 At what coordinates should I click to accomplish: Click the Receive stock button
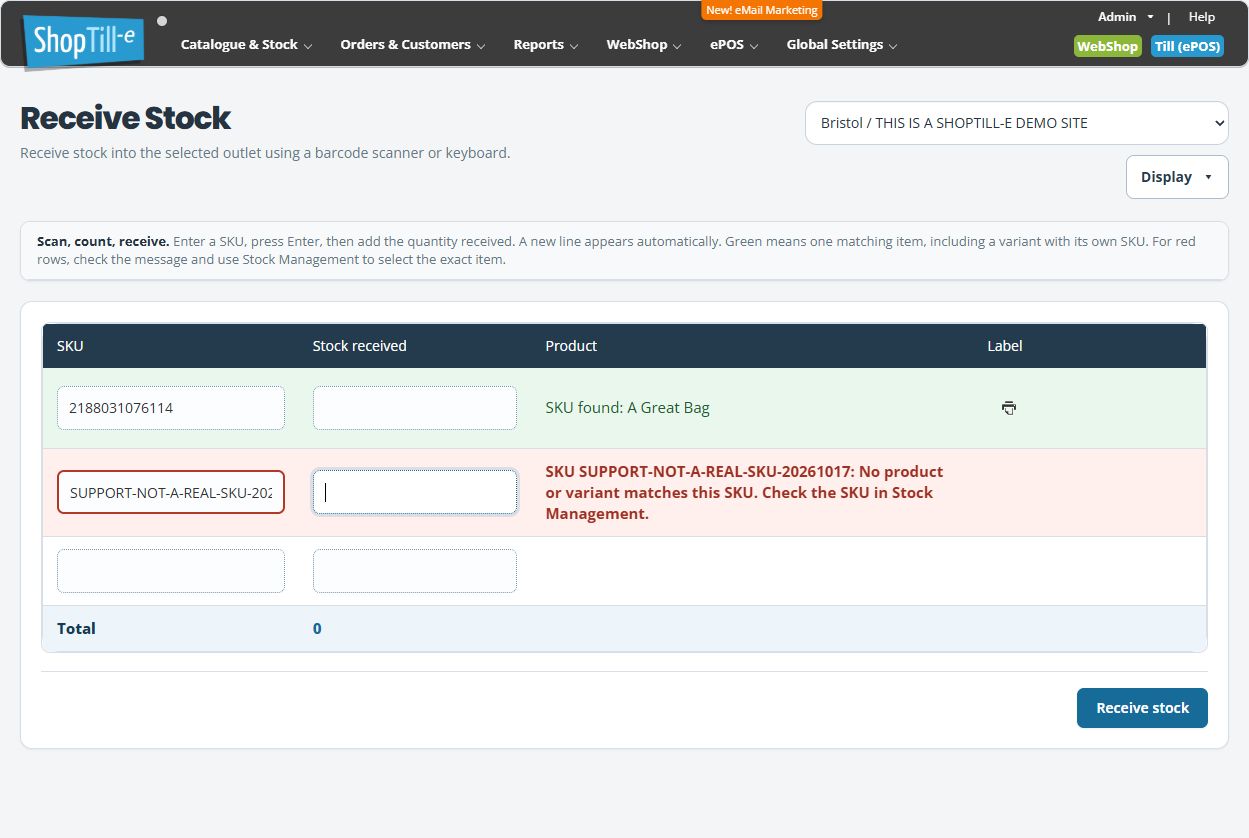(x=1142, y=708)
